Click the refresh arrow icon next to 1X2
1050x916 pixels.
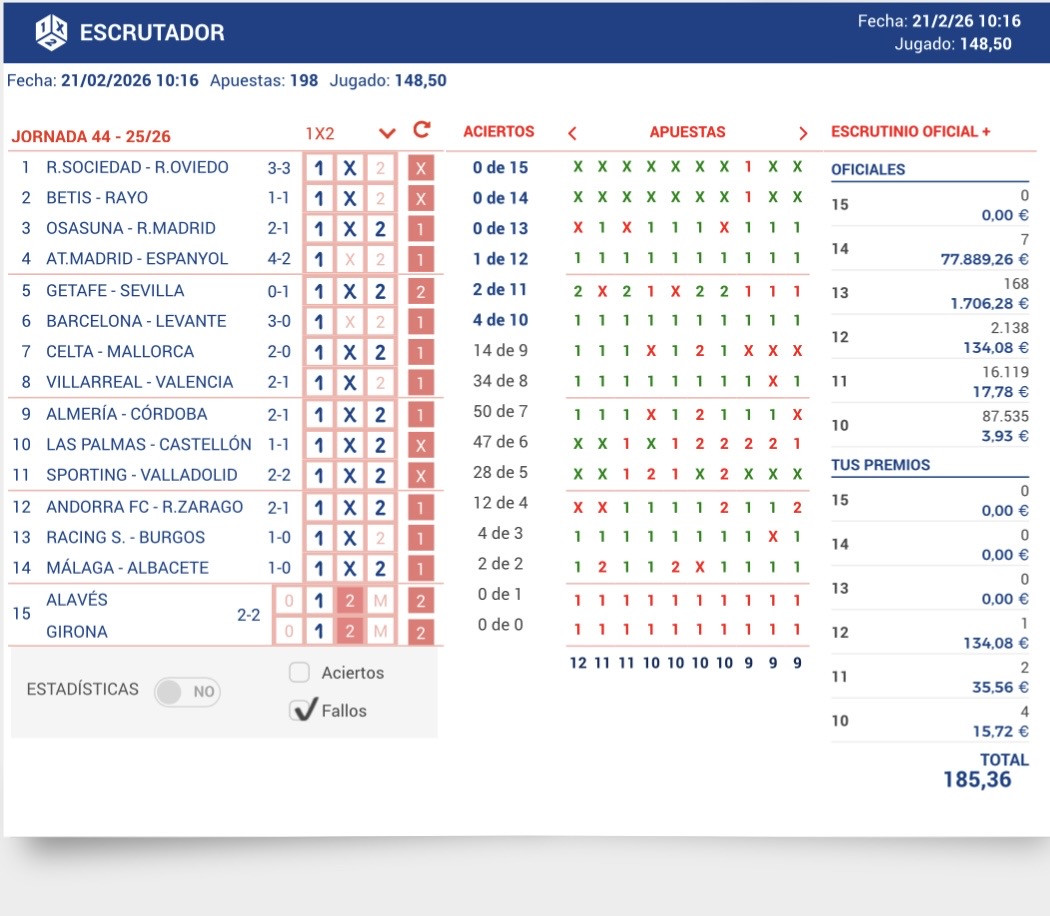[x=421, y=130]
